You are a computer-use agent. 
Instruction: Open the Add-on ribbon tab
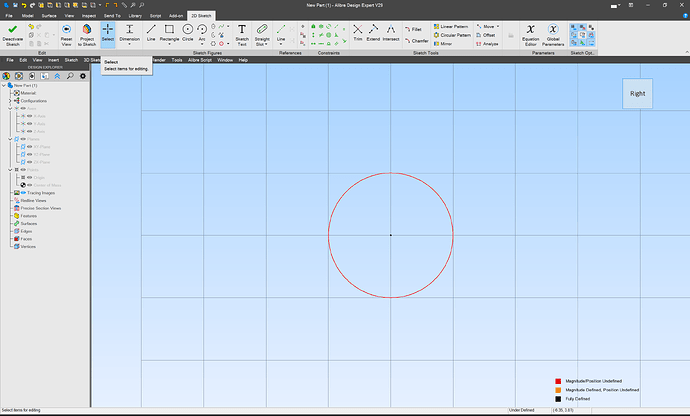pos(176,16)
